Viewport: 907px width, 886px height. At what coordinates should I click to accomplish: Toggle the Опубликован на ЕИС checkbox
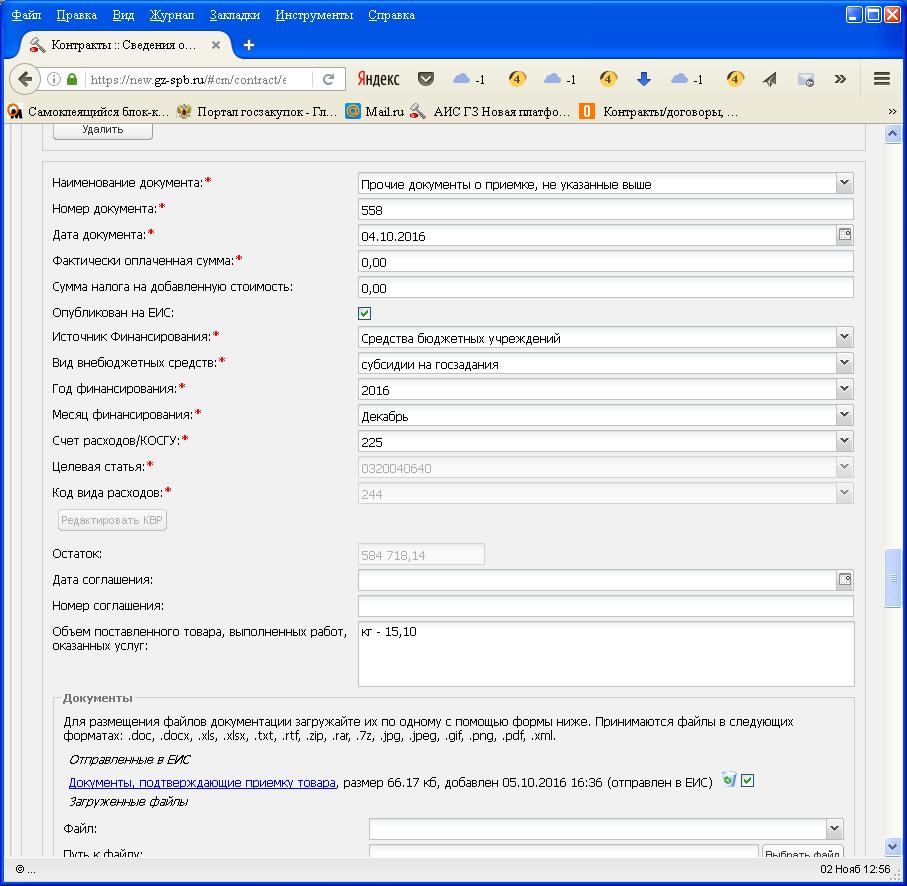tap(364, 313)
